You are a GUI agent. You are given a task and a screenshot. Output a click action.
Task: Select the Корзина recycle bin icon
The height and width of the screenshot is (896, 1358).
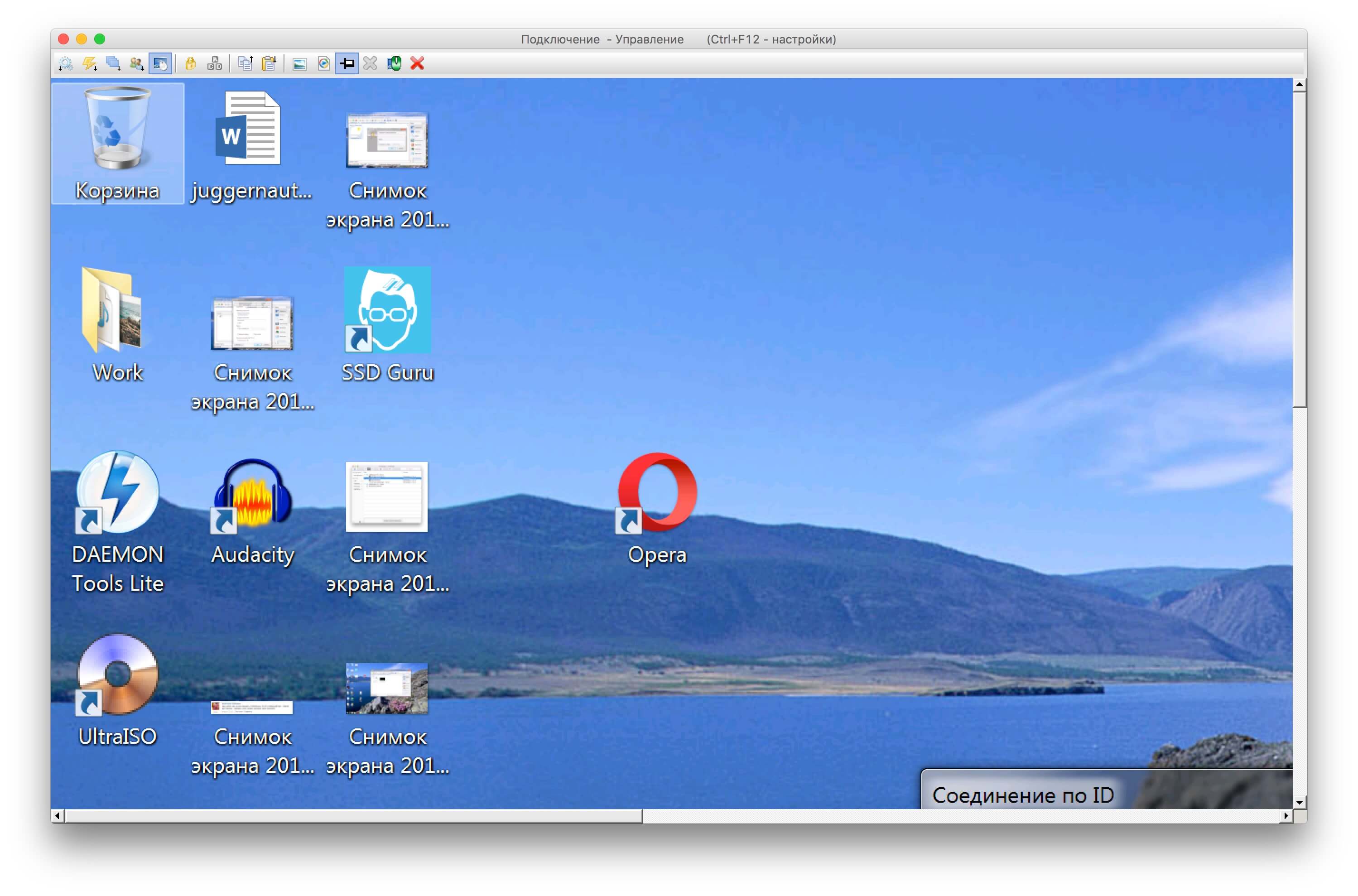(x=118, y=144)
